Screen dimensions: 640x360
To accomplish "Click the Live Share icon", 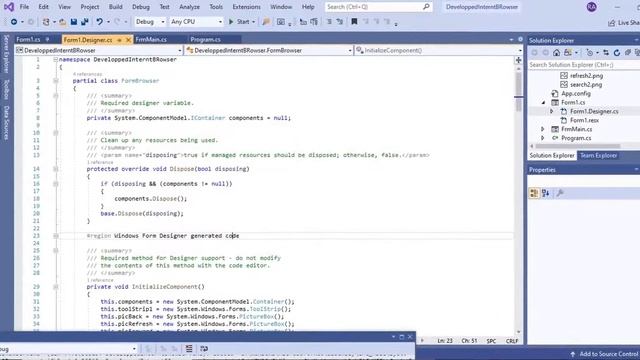I will coord(611,23).
